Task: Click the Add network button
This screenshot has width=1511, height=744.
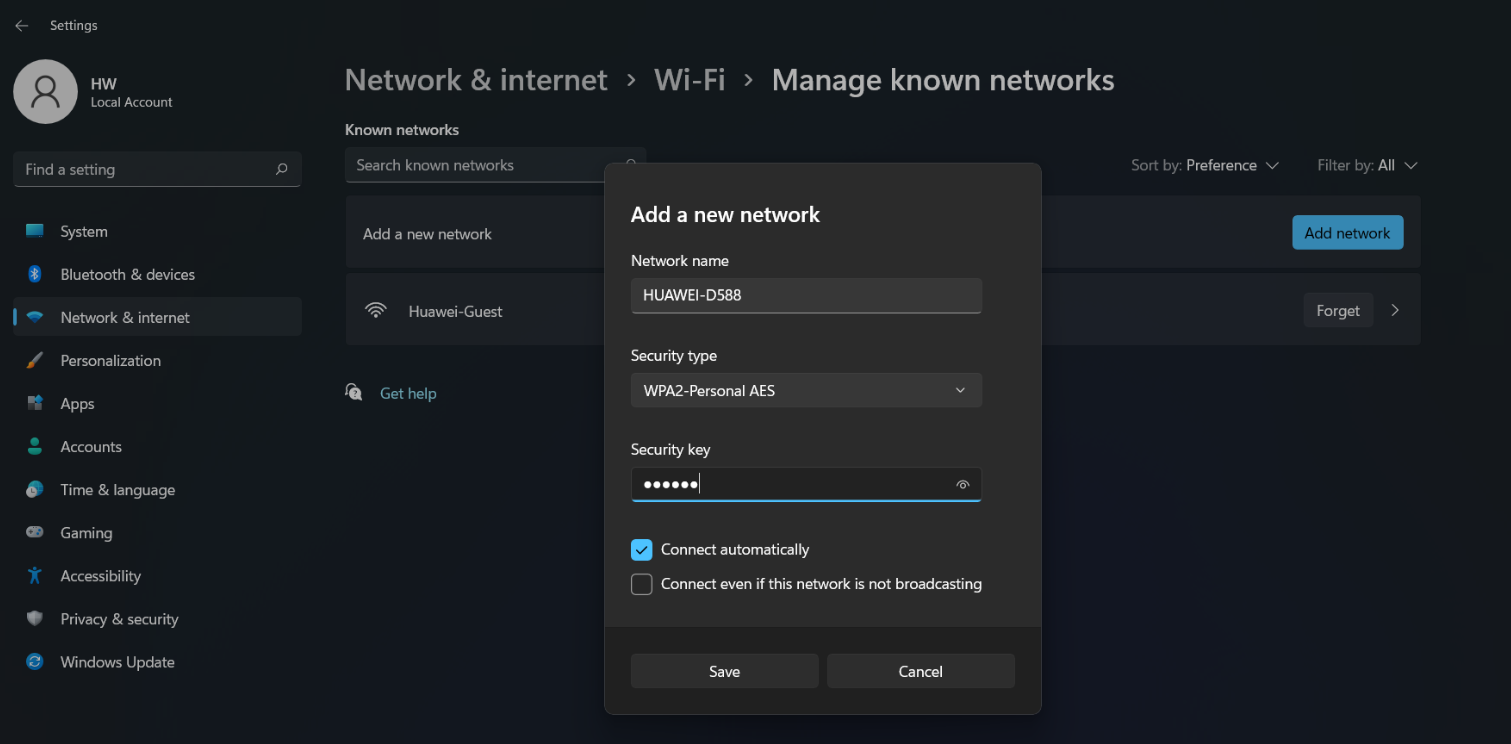Action: pos(1347,233)
